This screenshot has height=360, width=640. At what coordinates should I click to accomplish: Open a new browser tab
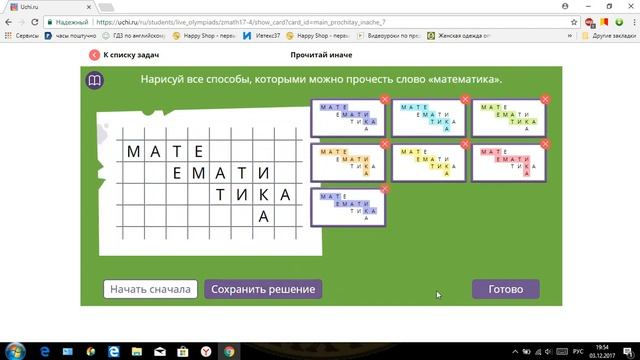pyautogui.click(x=106, y=7)
